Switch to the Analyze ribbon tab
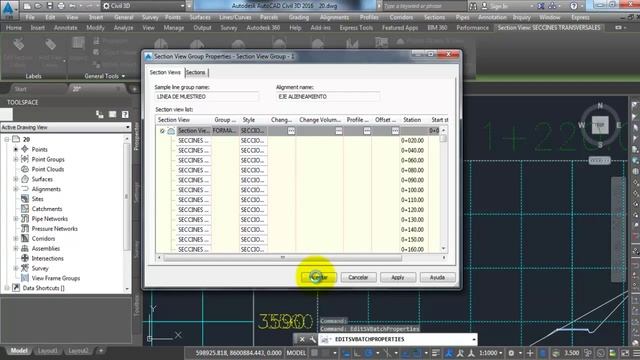 pyautogui.click(x=123, y=28)
